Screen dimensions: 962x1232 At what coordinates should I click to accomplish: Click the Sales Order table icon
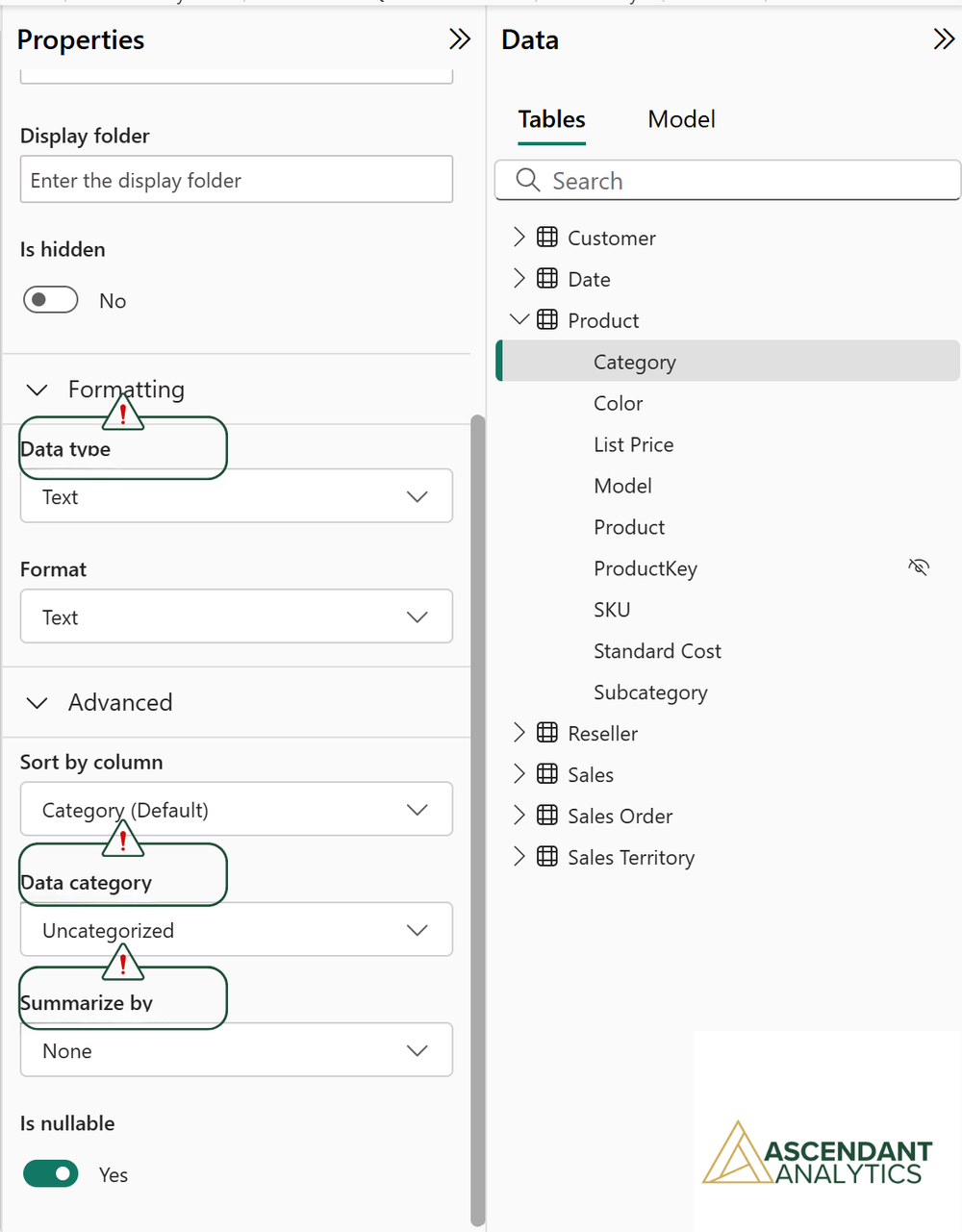tap(547, 816)
